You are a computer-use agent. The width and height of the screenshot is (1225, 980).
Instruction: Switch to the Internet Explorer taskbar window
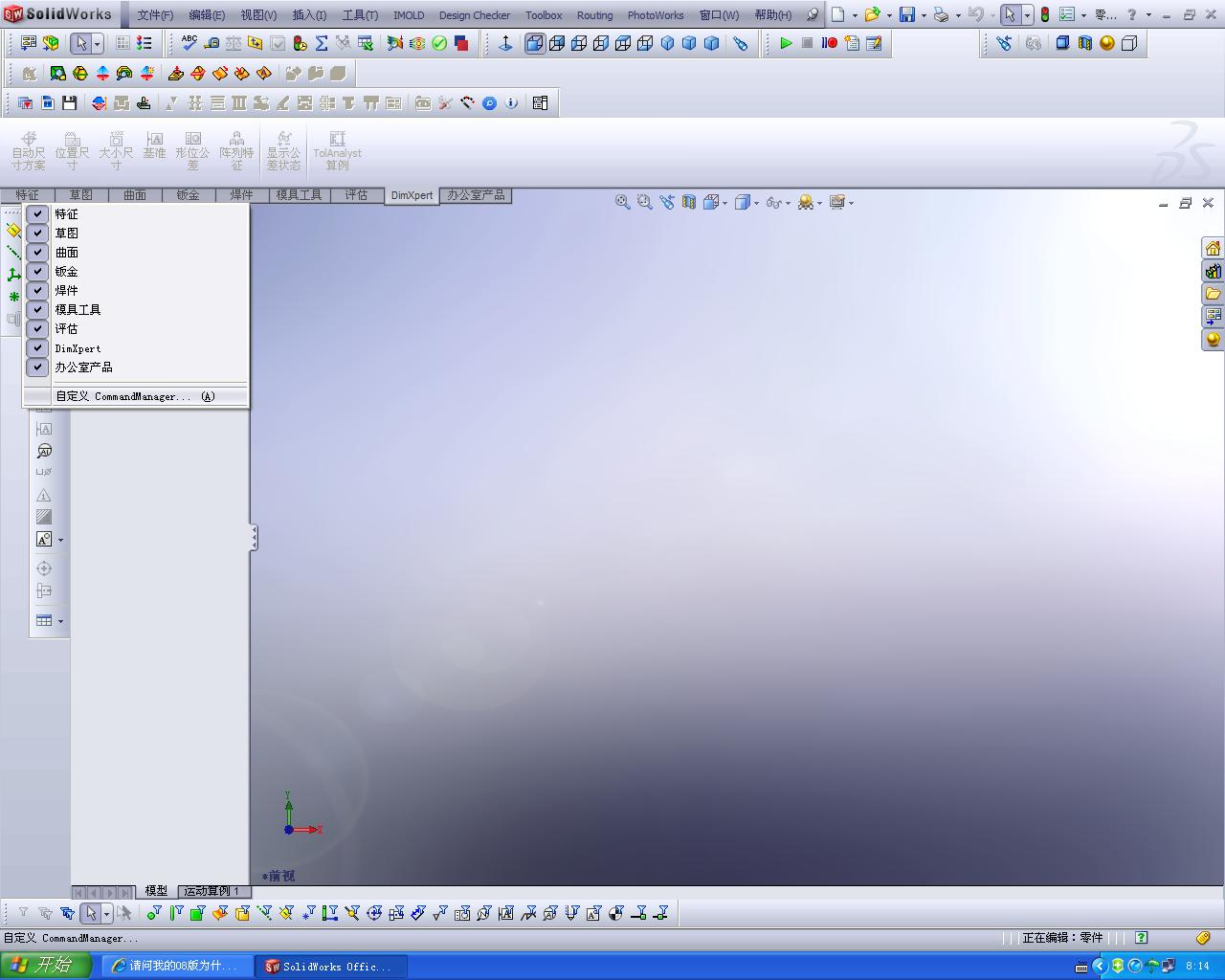(178, 967)
